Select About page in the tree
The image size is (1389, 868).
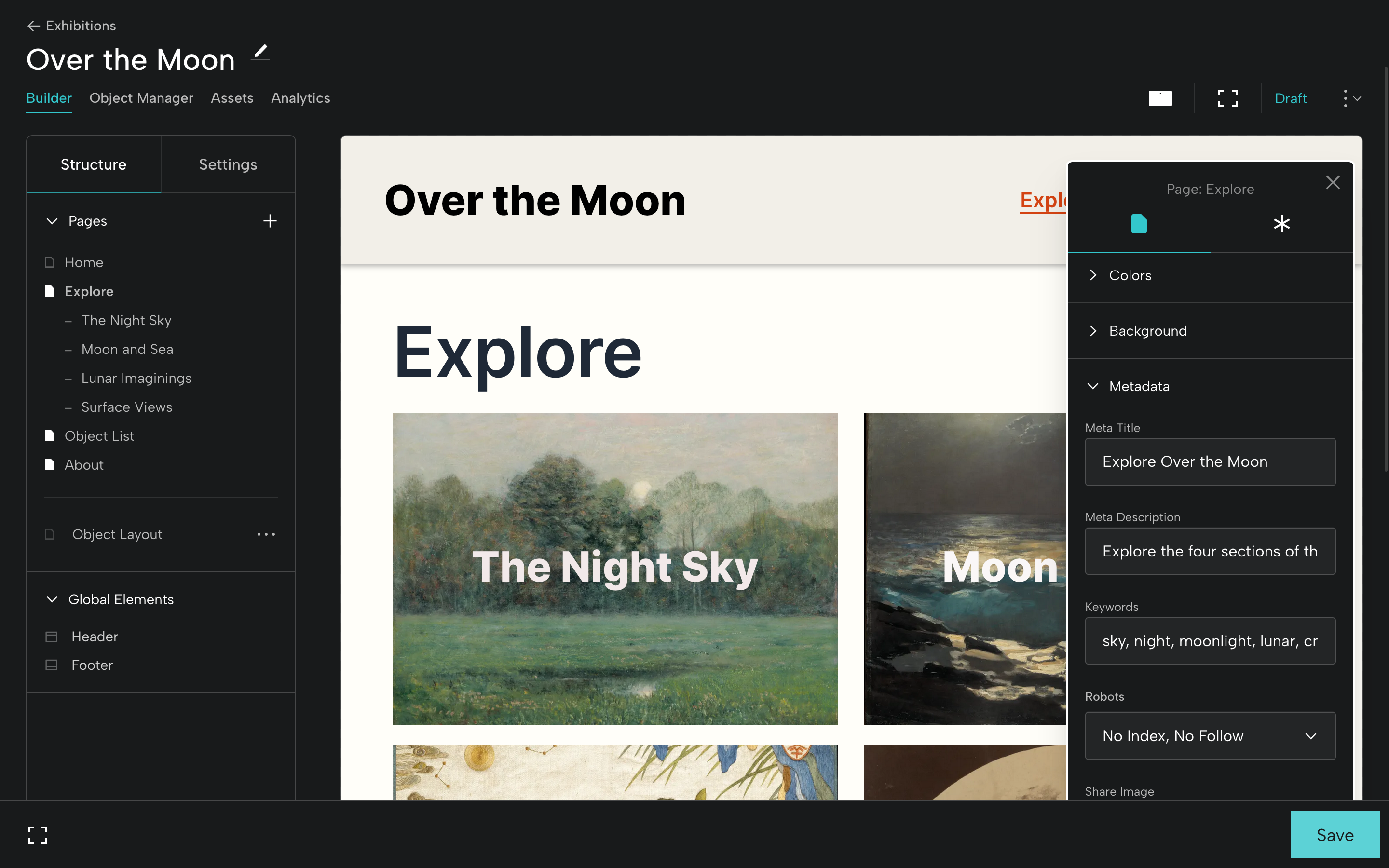[x=84, y=464]
